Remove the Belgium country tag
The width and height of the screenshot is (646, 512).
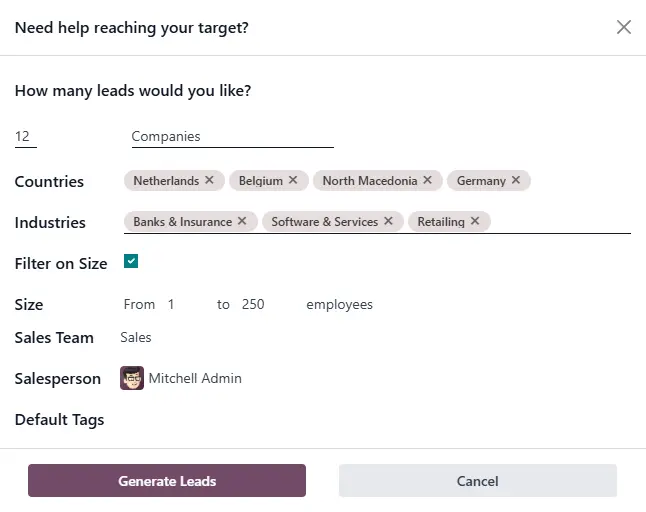(293, 181)
